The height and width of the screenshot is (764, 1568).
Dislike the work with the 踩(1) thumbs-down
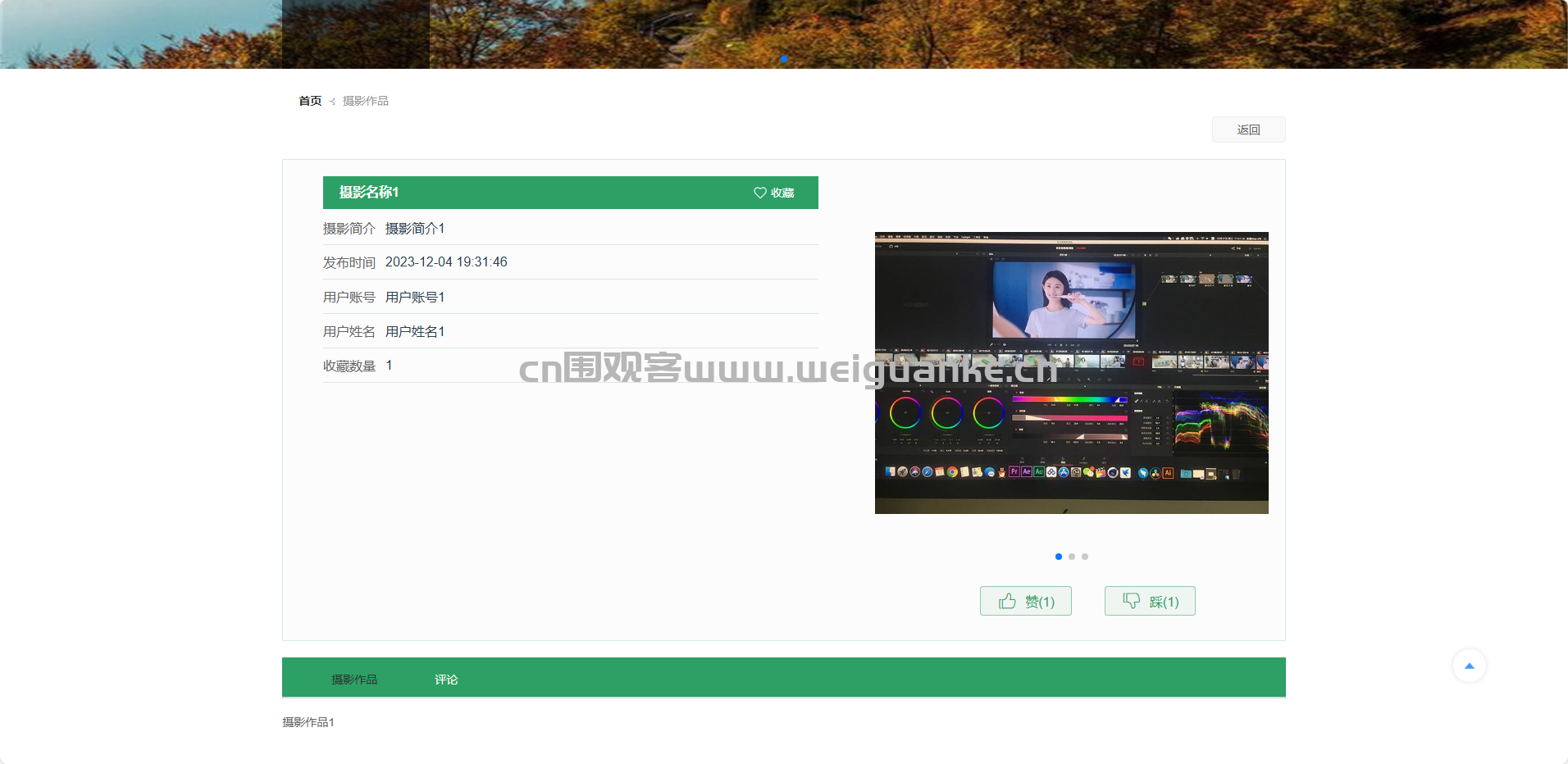coord(1149,601)
